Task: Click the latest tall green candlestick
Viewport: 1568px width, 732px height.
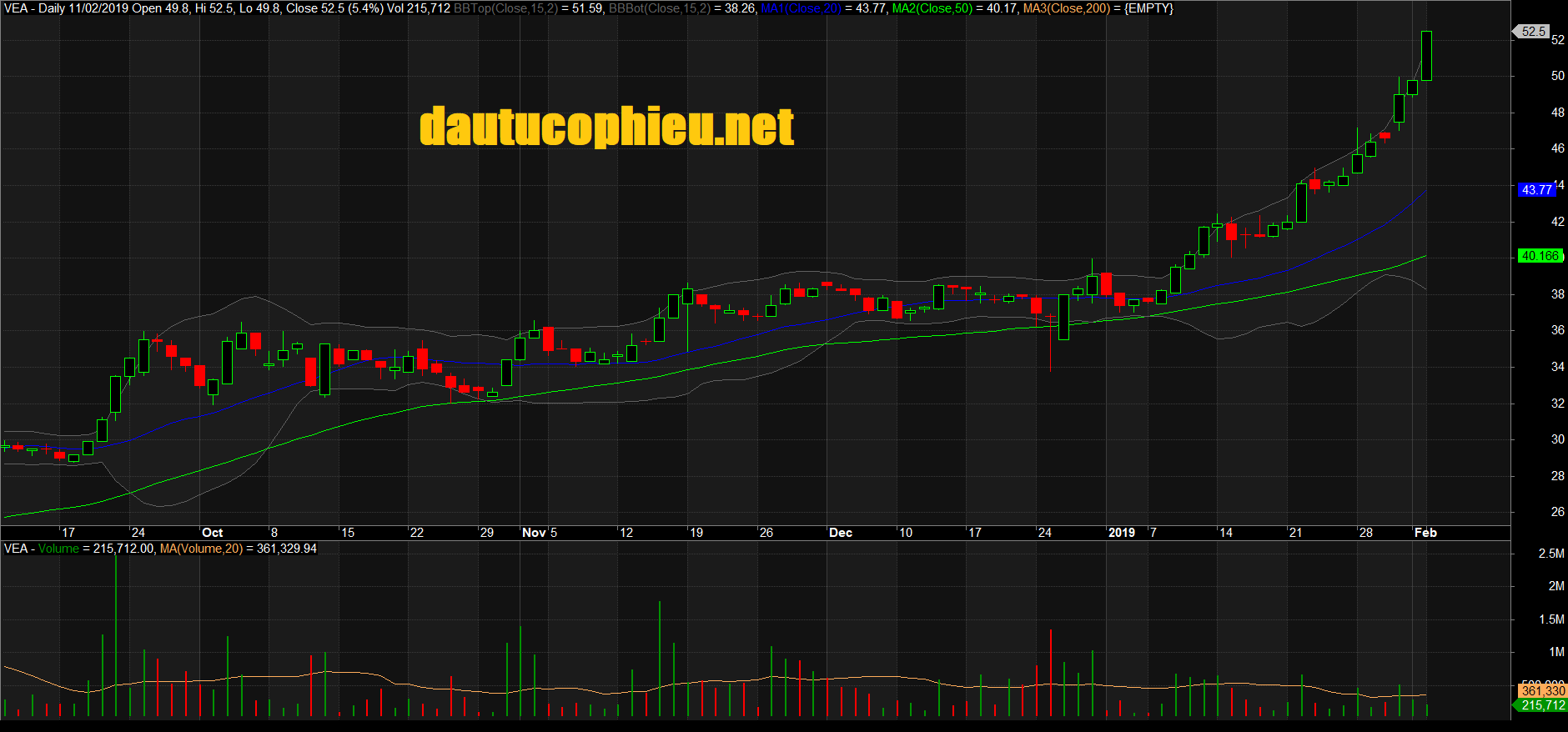Action: (1426, 56)
